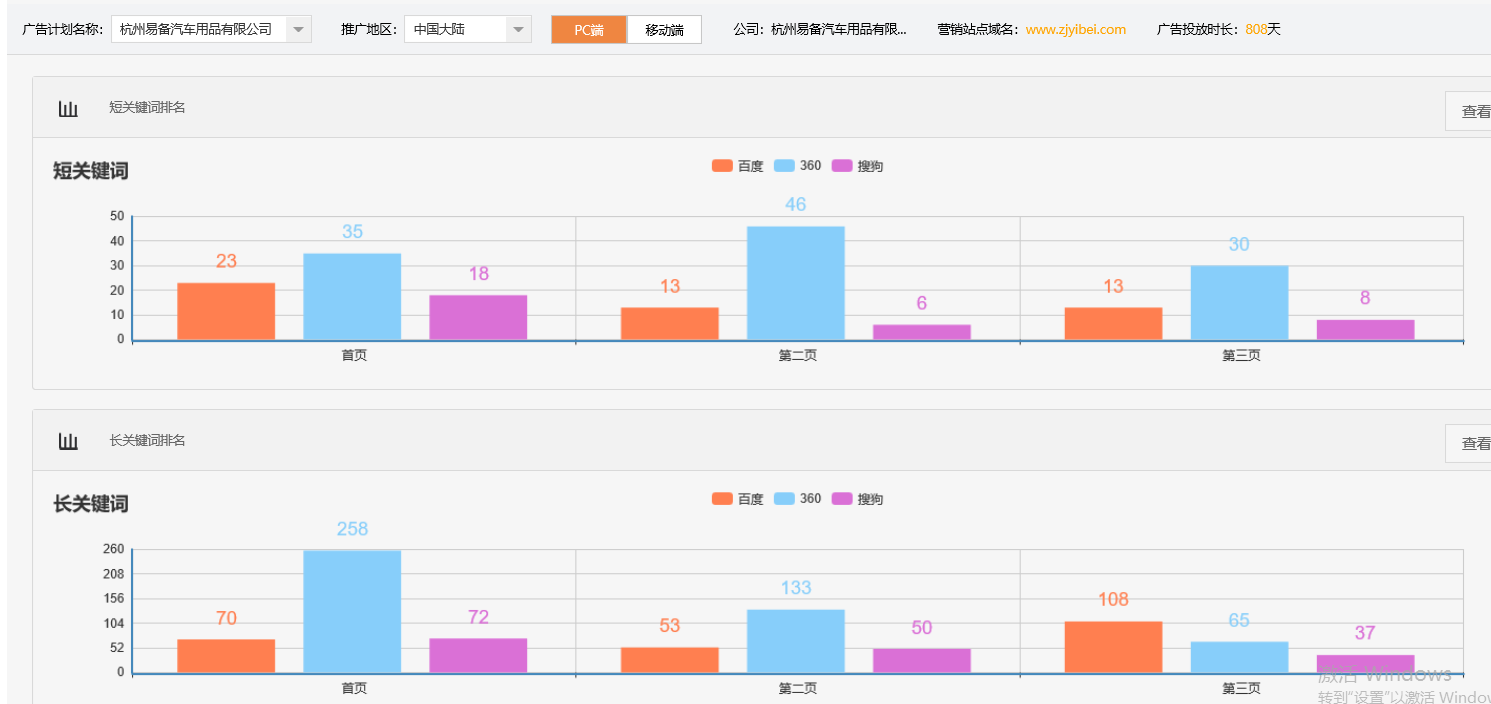Toggle 百度 legend in the 短关键词 chart

pos(737,166)
